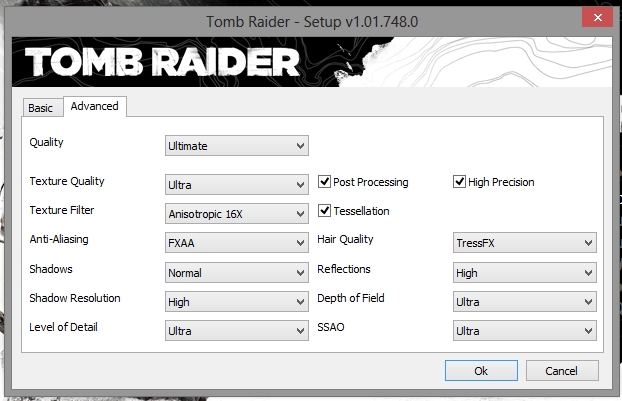Expand the Shadows dropdown
The height and width of the screenshot is (401, 622).
tap(237, 272)
